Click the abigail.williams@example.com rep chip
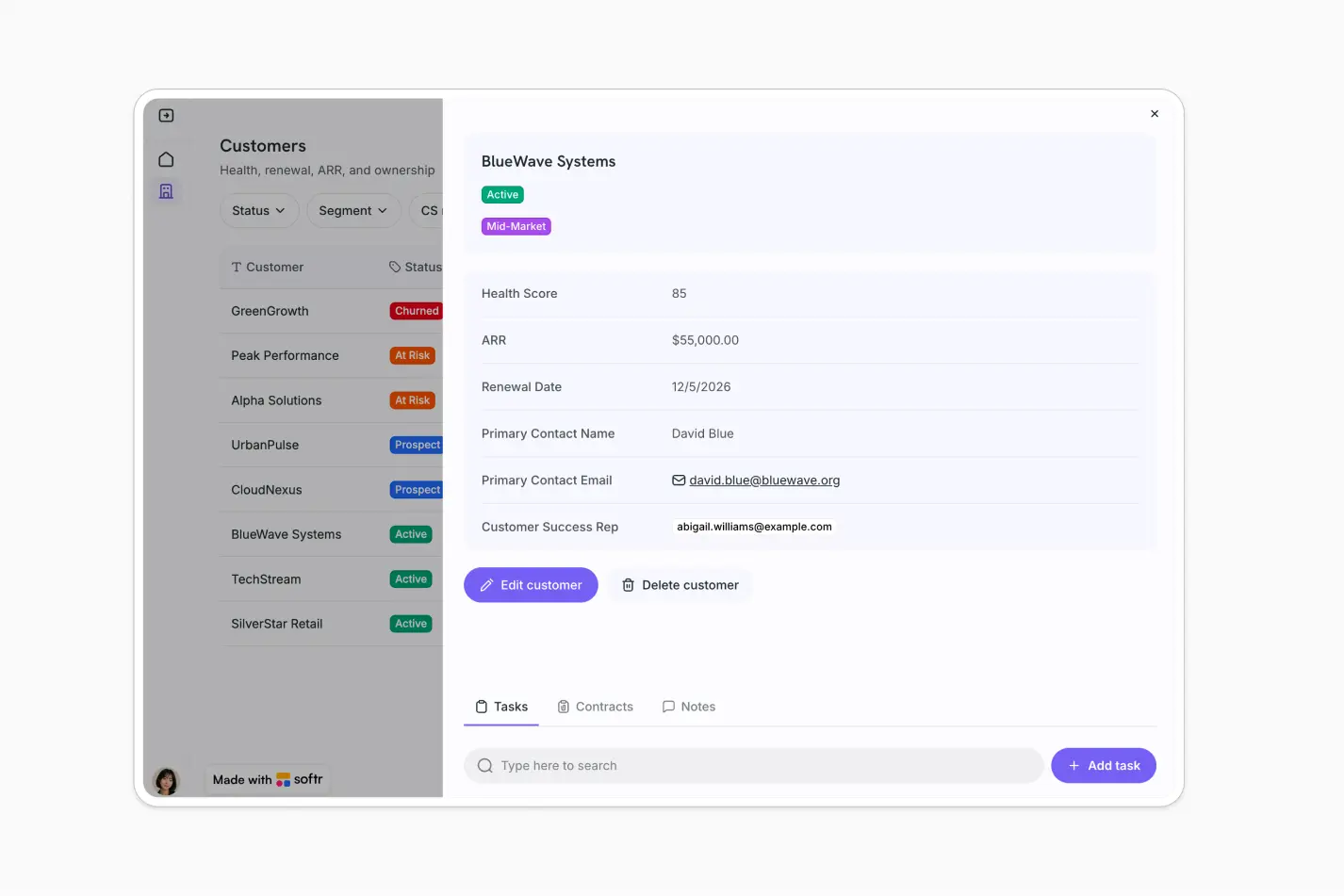This screenshot has width=1344, height=896. (x=754, y=527)
